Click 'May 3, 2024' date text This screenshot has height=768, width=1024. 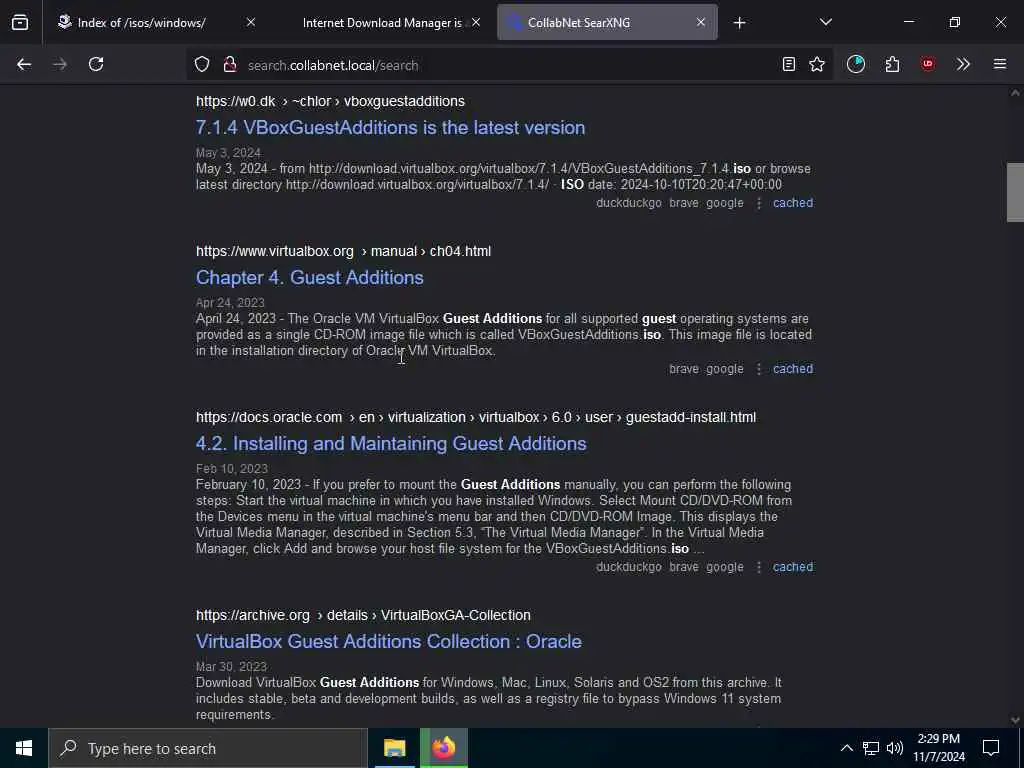(x=229, y=153)
